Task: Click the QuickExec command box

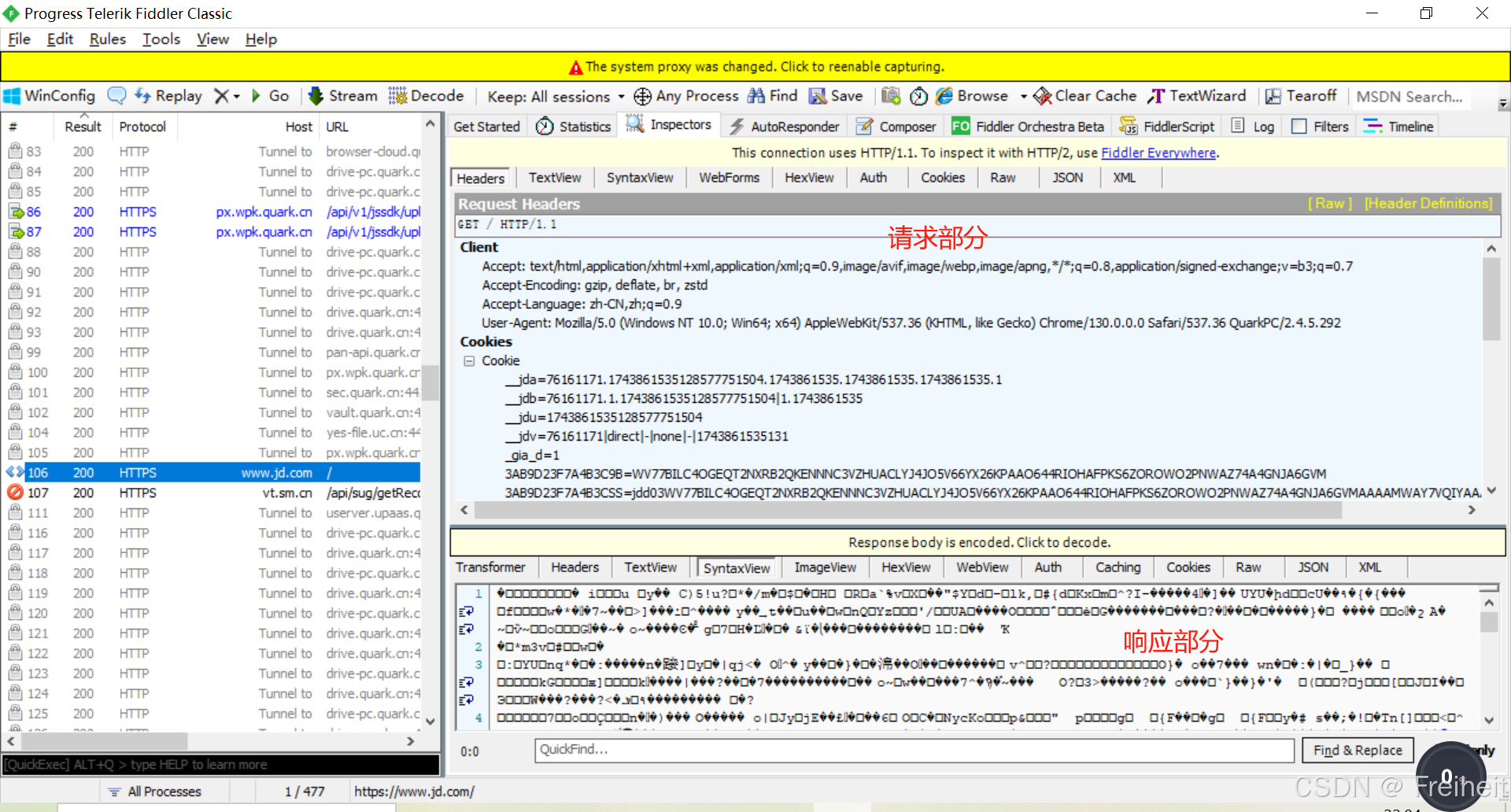Action: (220, 765)
